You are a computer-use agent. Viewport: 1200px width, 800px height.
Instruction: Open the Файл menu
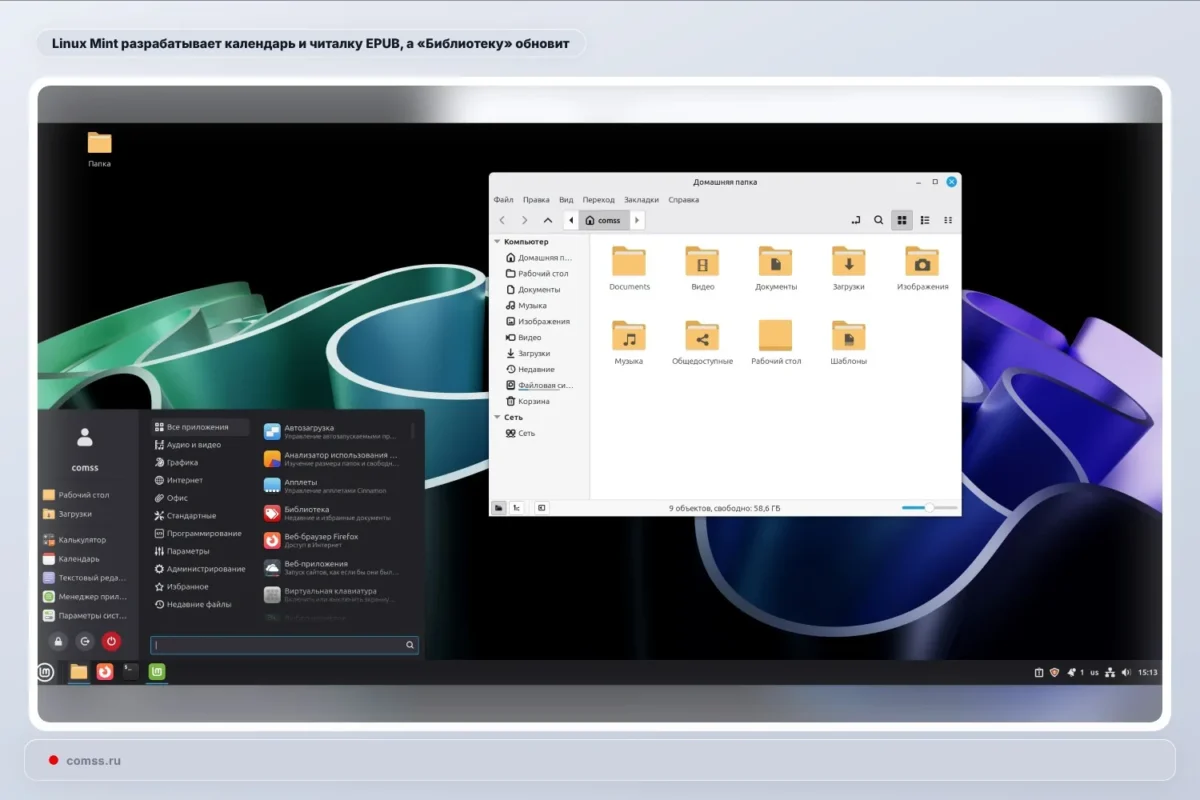503,200
